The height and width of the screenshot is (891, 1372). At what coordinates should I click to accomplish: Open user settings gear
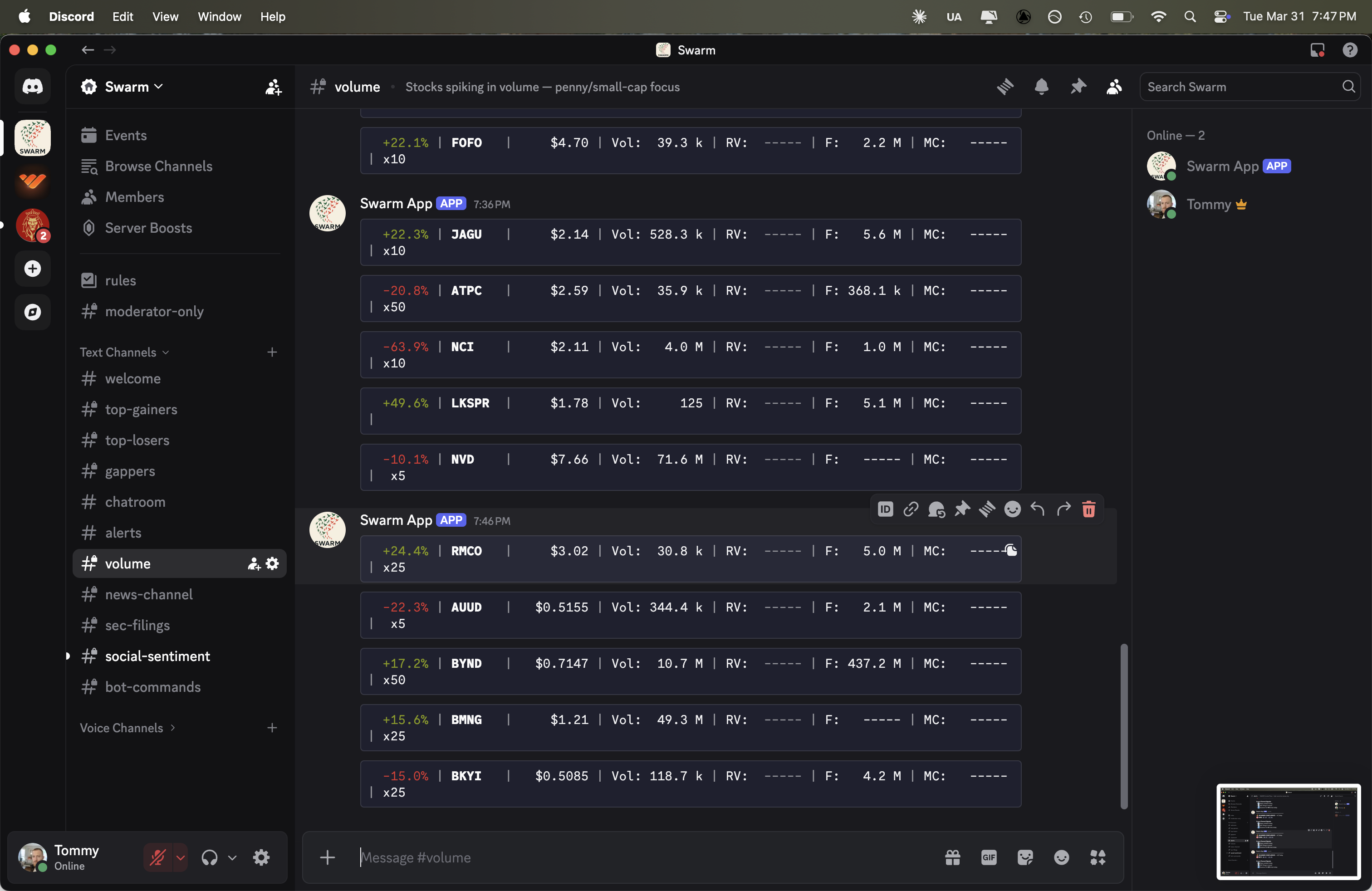[x=261, y=857]
